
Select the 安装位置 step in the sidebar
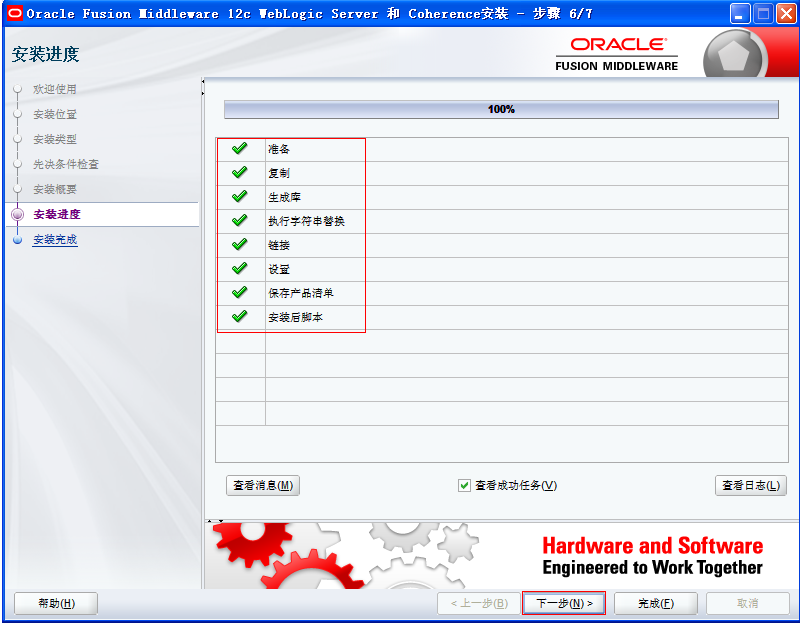(55, 114)
